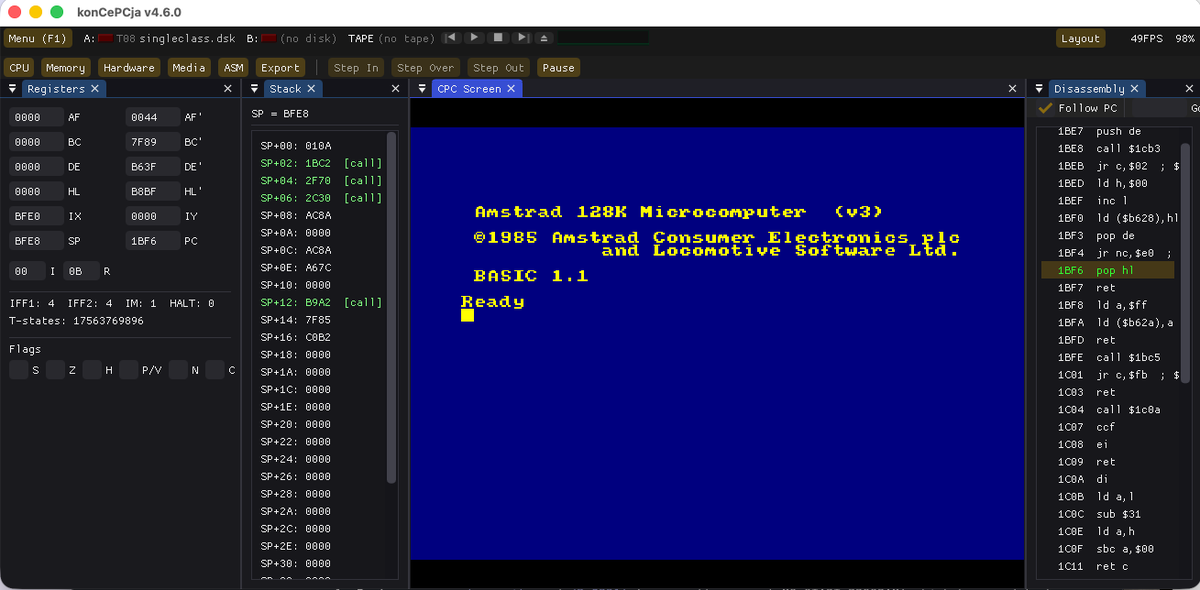Open the Layout button
This screenshot has height=590, width=1200.
click(1080, 38)
